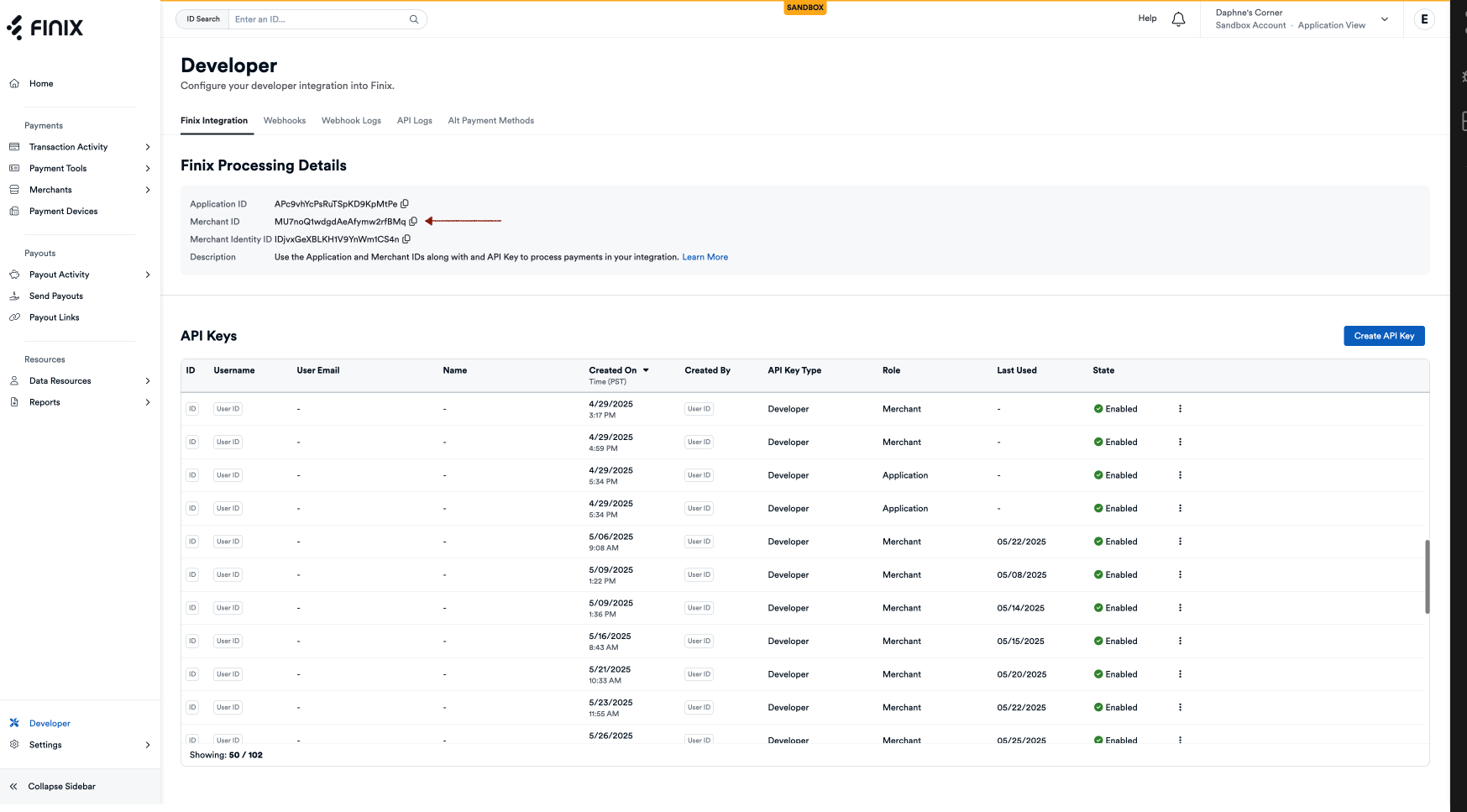Copy the Application ID value
The image size is (1467, 812).
[405, 203]
